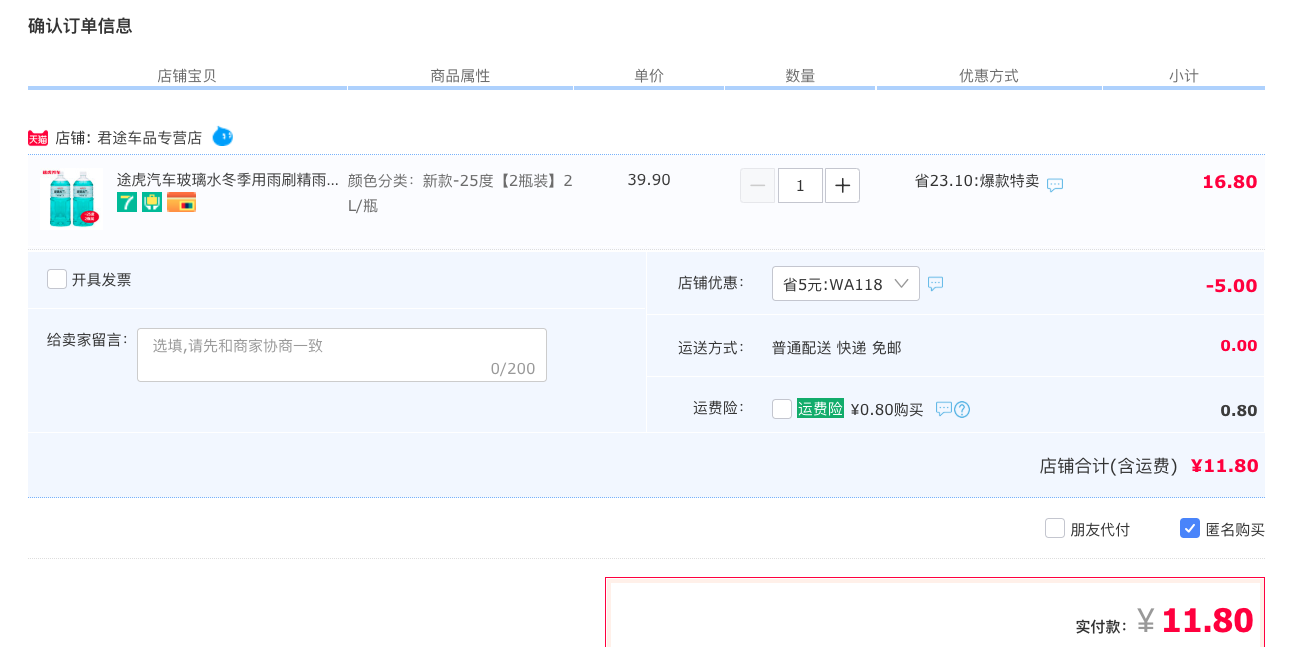Viewport: 1315px width, 647px height.
Task: Check the 朋友代付 friend-pay checkbox
Action: click(1055, 528)
